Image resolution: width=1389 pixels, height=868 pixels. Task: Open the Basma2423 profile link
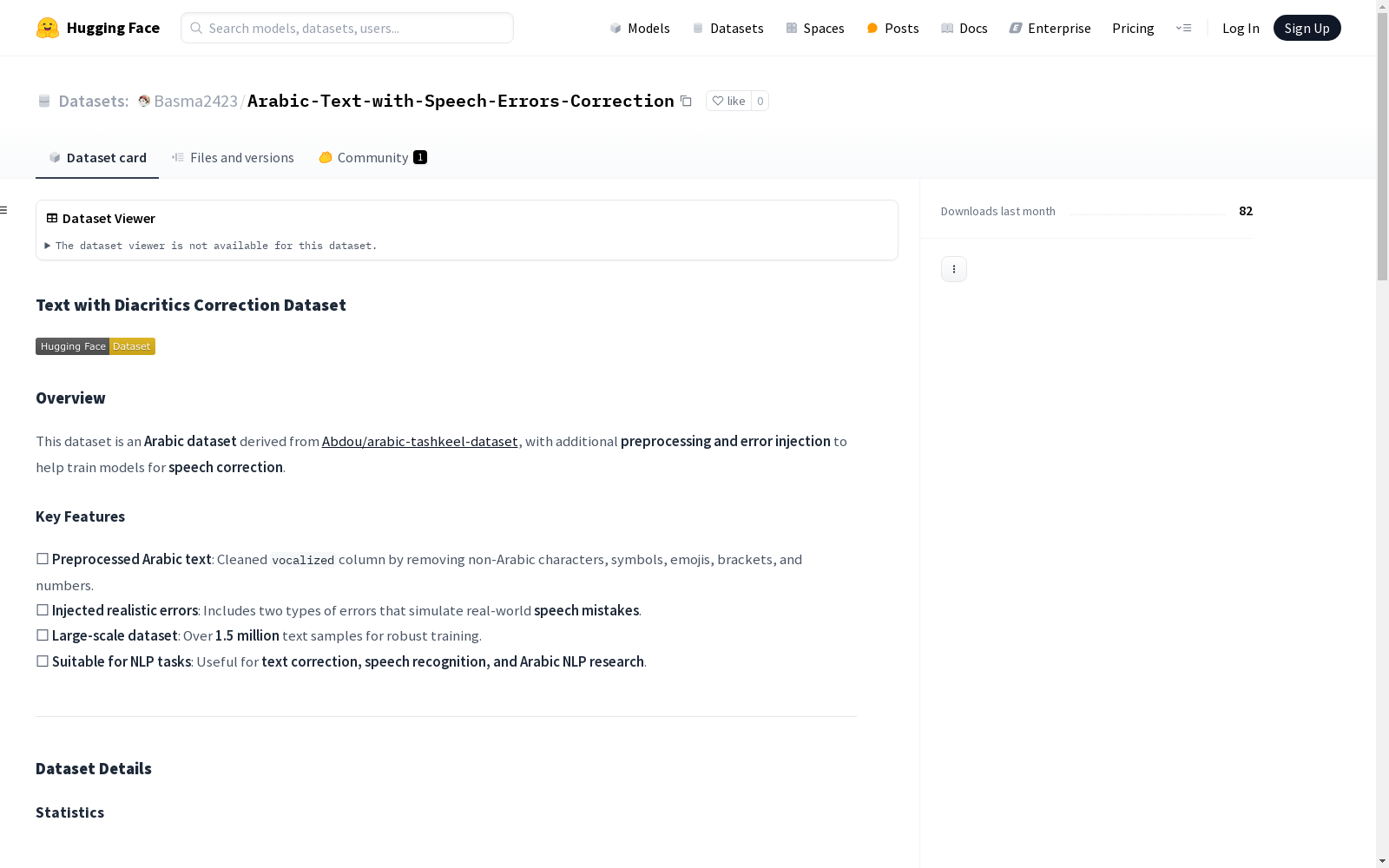coord(195,101)
